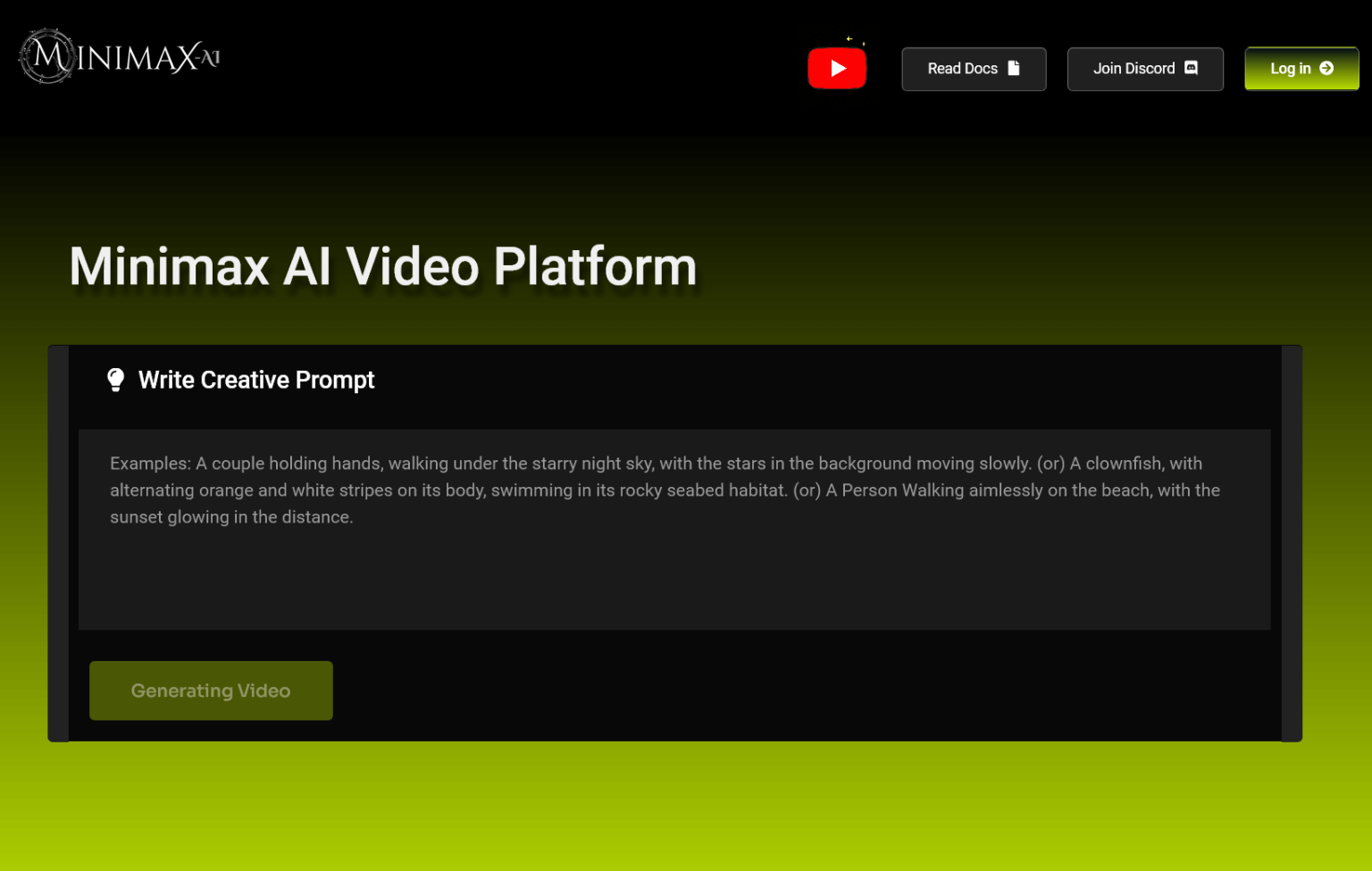Click the Minimax-AI logo
1372x871 pixels.
117,55
